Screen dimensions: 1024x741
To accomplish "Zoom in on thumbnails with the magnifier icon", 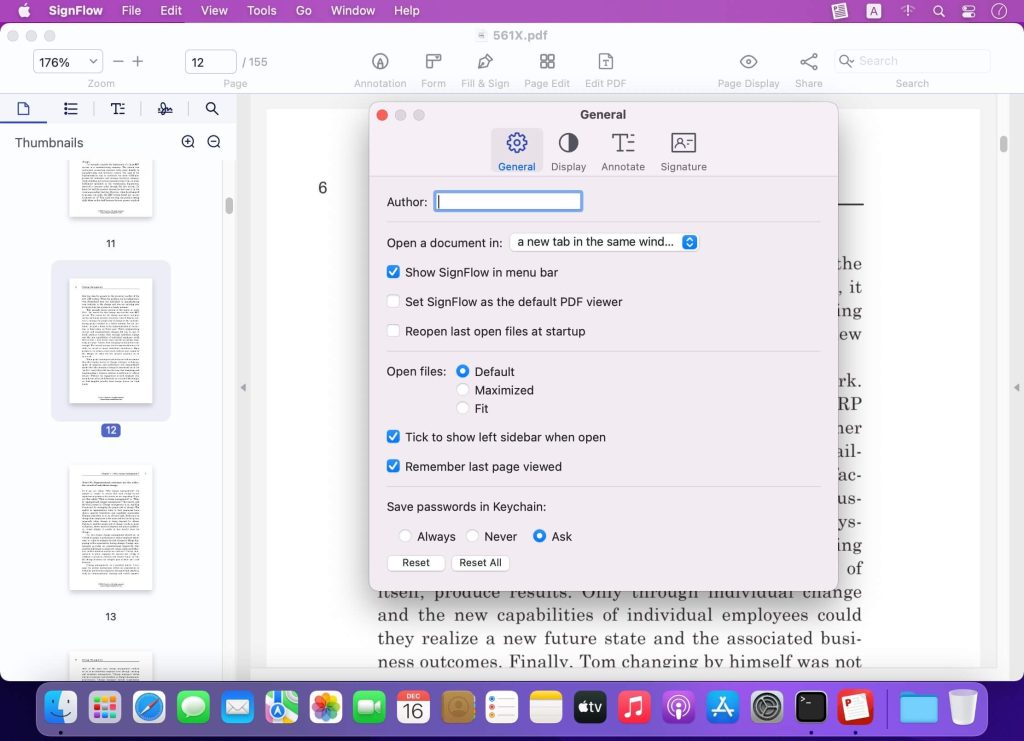I will pyautogui.click(x=188, y=142).
